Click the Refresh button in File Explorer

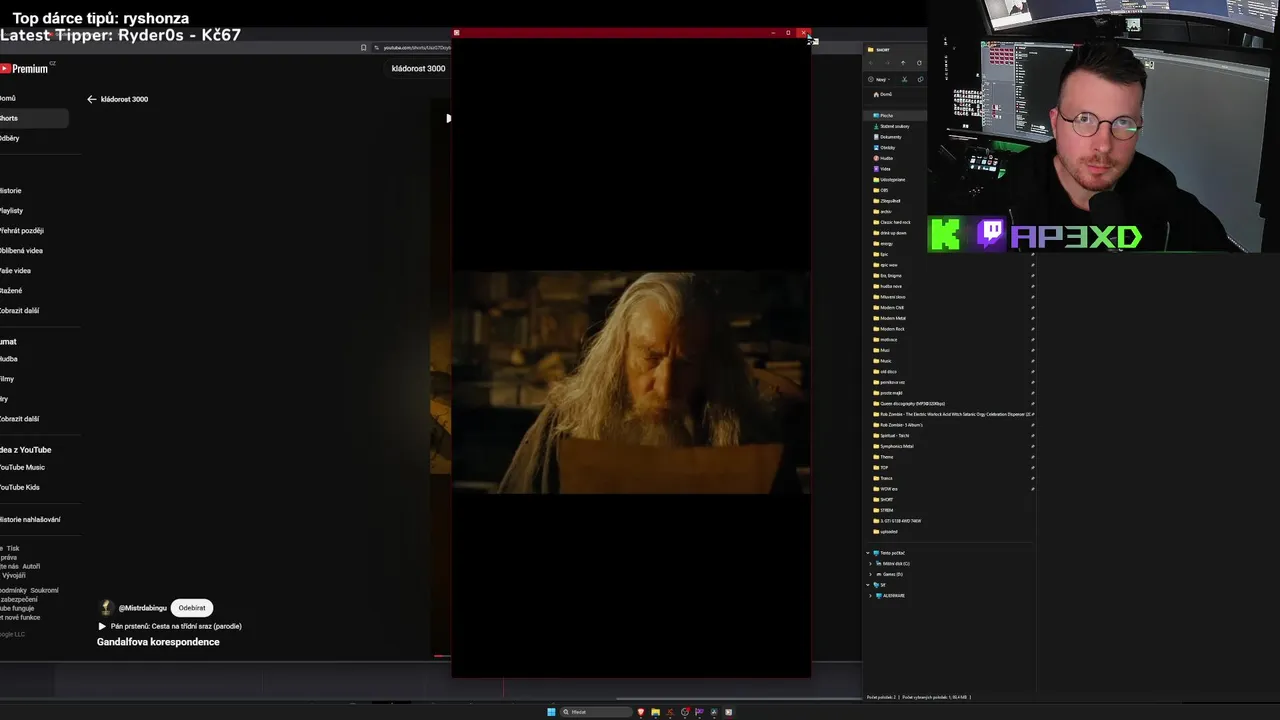tap(919, 63)
